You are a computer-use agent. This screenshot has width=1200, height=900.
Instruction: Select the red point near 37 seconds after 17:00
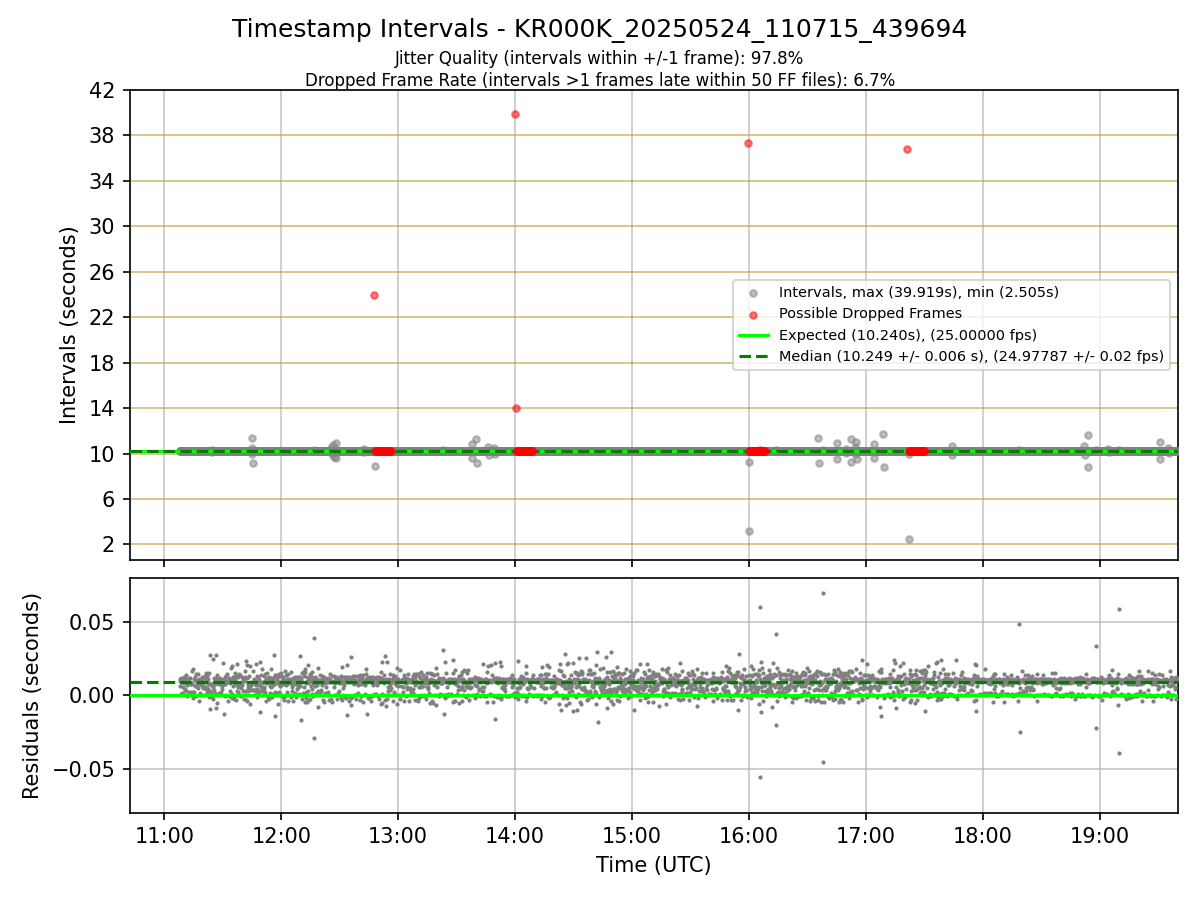[x=907, y=149]
